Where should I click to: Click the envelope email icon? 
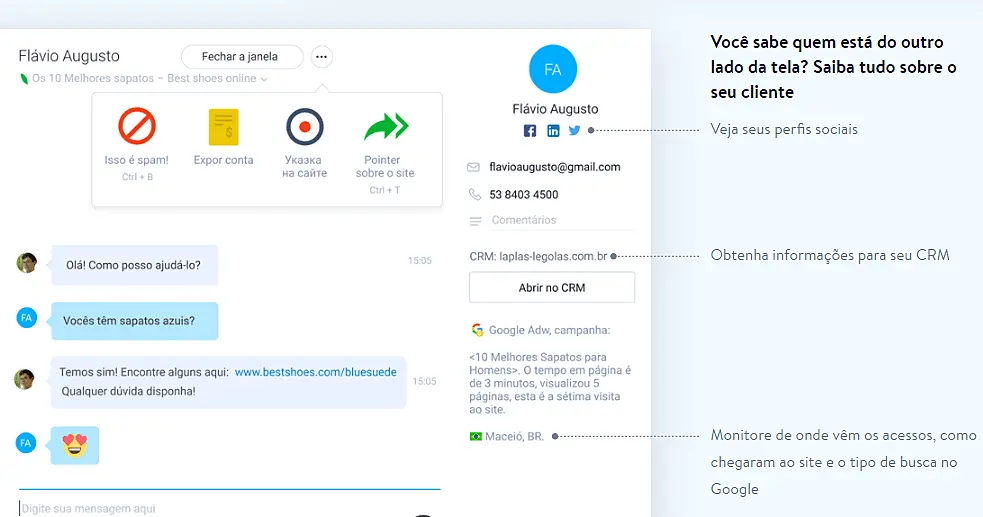tap(474, 167)
